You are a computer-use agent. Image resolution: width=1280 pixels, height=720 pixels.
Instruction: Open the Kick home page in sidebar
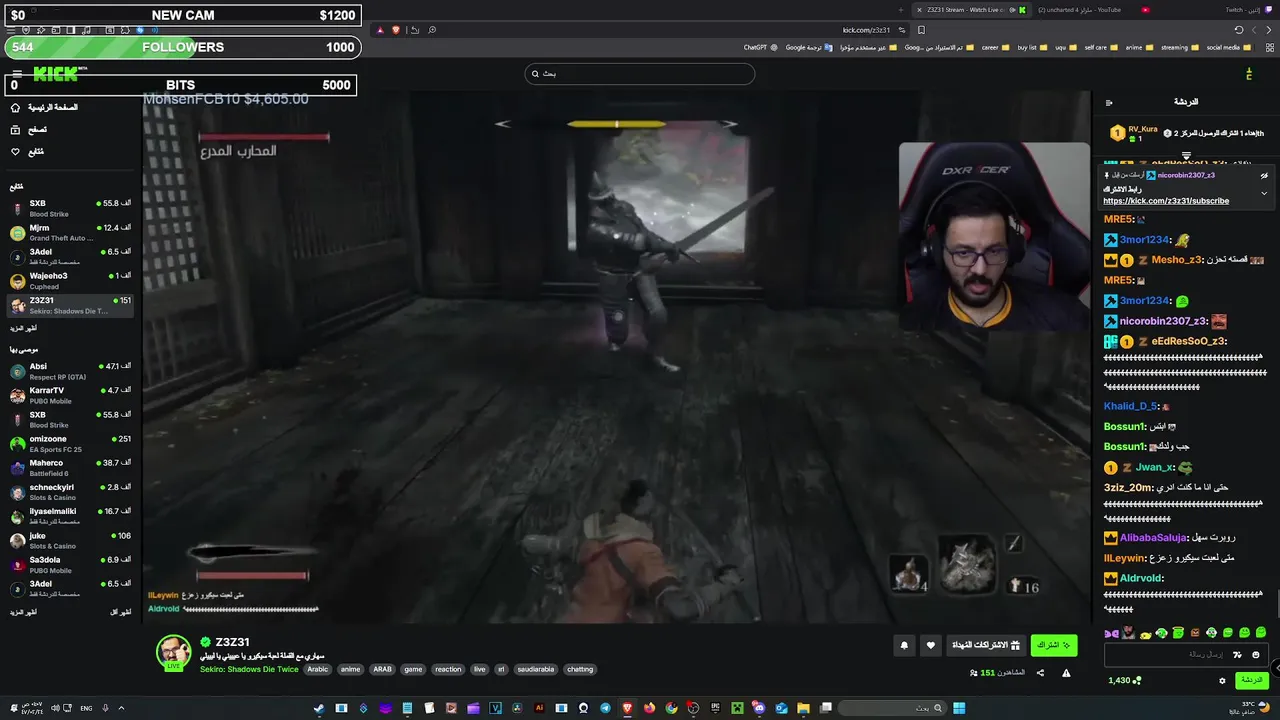[x=43, y=107]
